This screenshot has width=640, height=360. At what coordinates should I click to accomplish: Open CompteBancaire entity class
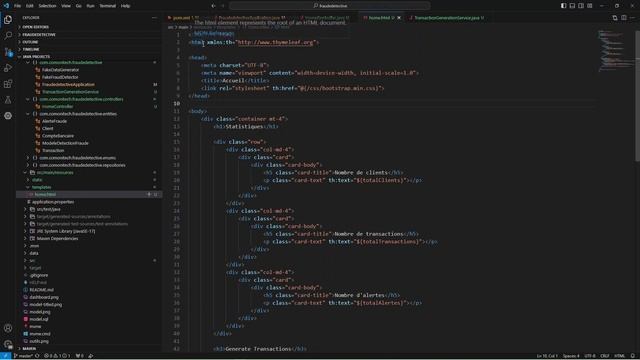click(58, 136)
